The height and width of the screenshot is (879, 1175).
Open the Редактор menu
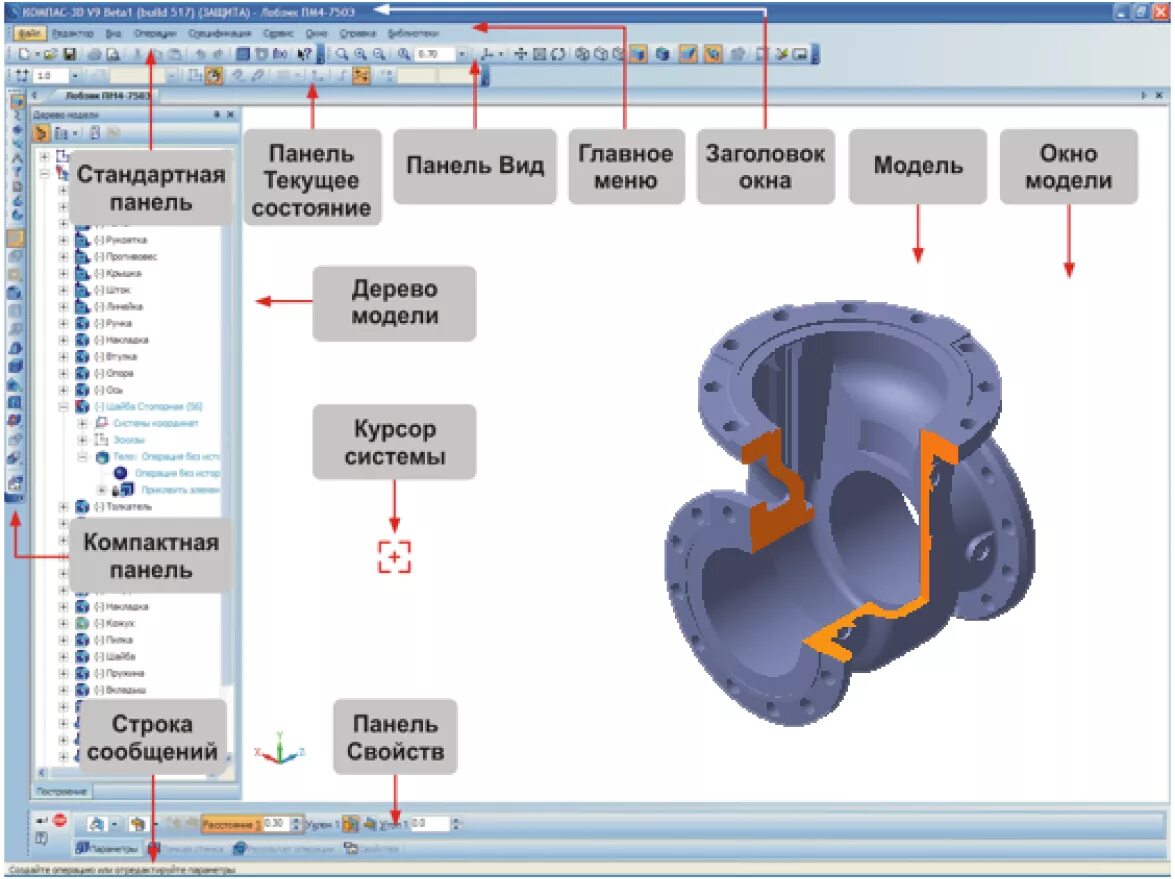coord(73,34)
